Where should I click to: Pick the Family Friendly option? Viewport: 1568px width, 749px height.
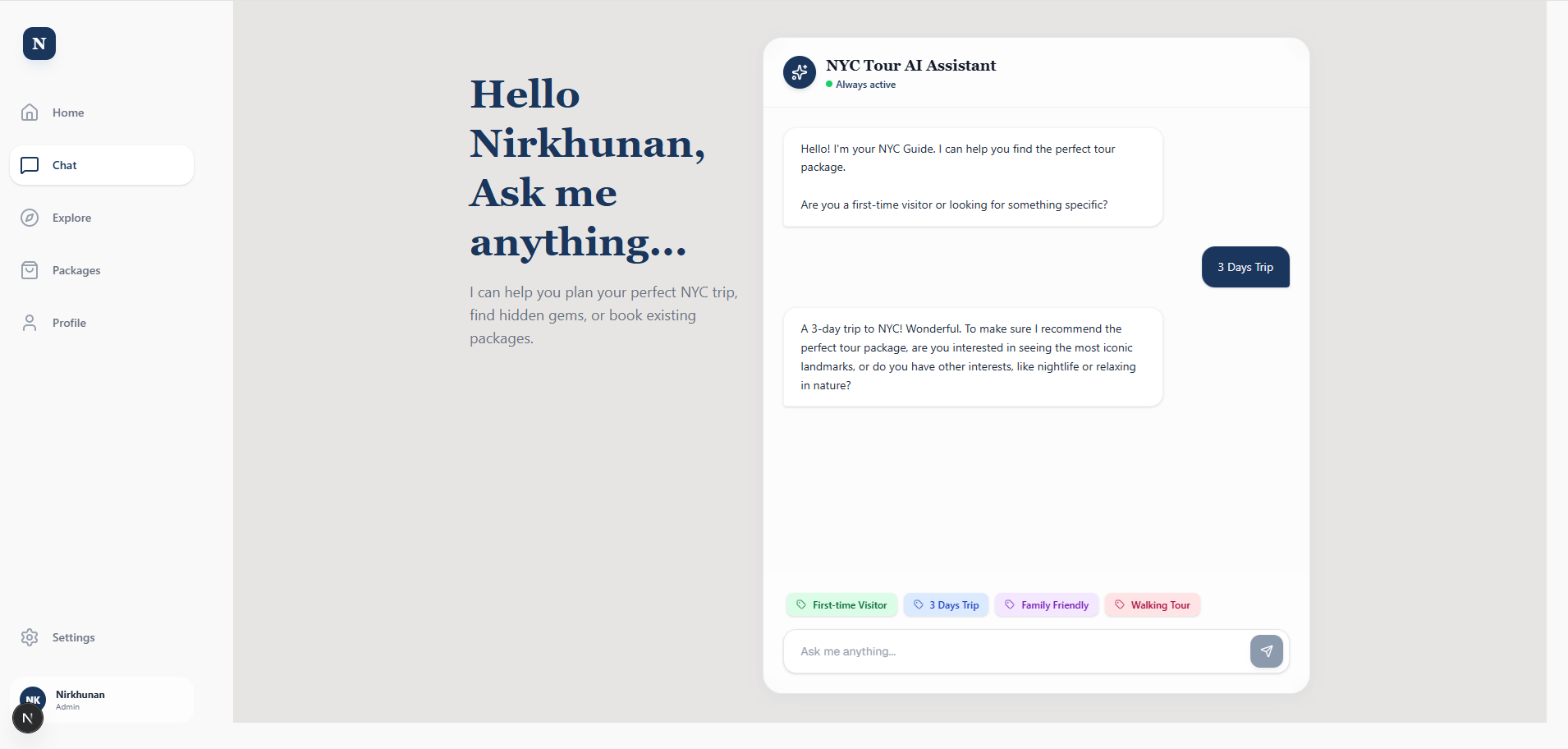tap(1046, 605)
